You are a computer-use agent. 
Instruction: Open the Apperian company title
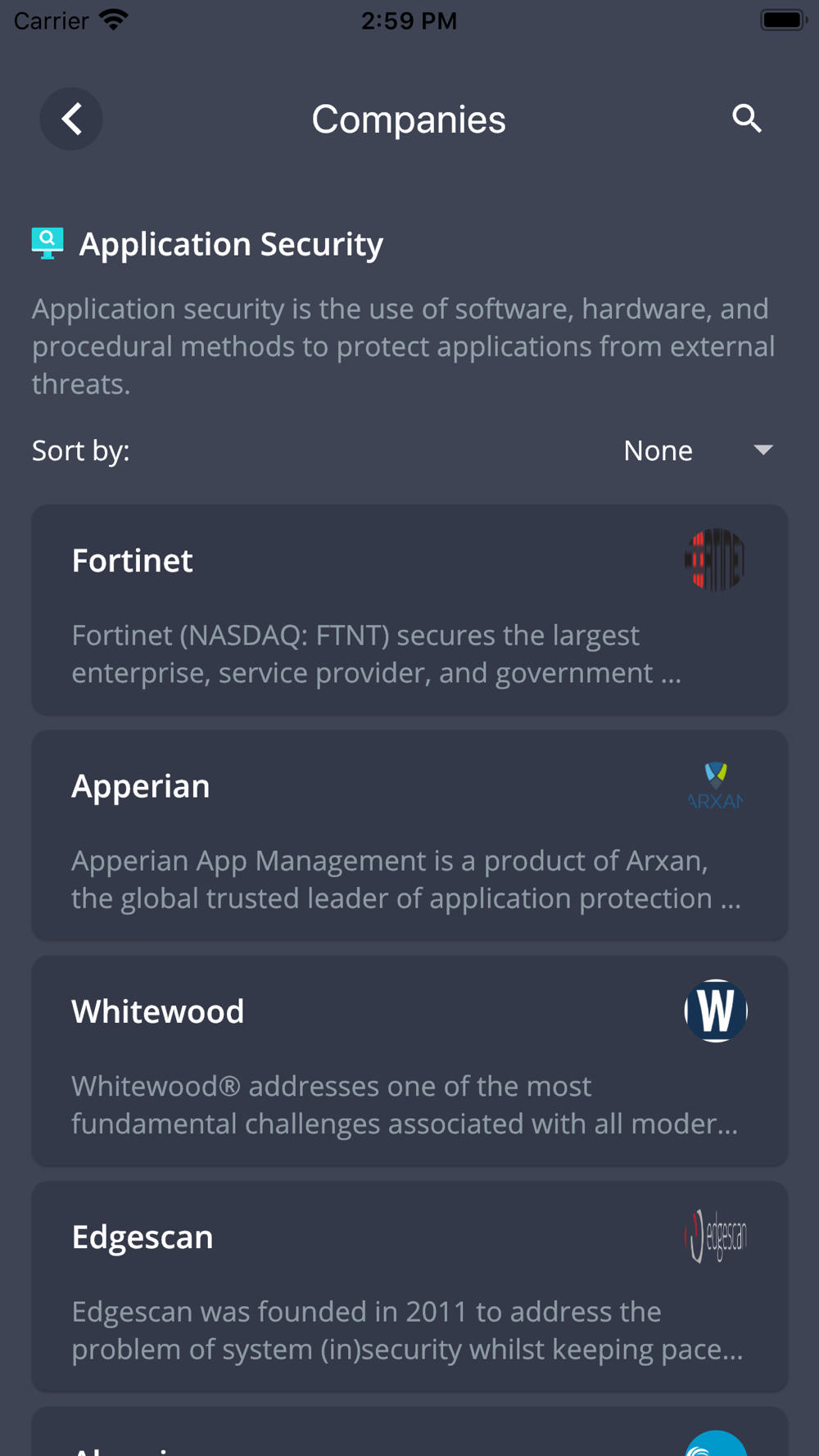[141, 786]
